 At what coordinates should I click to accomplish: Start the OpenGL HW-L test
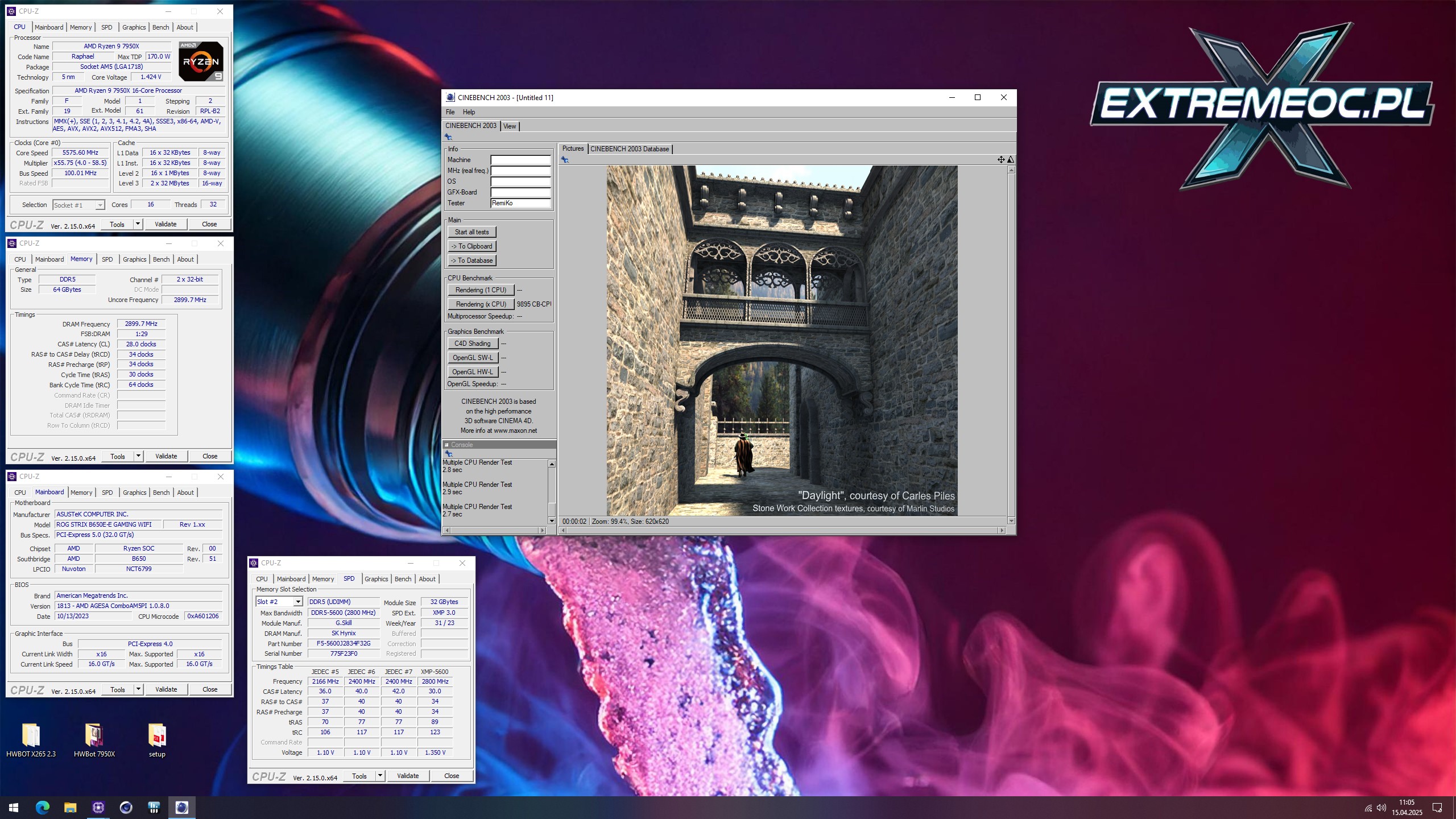tap(473, 372)
